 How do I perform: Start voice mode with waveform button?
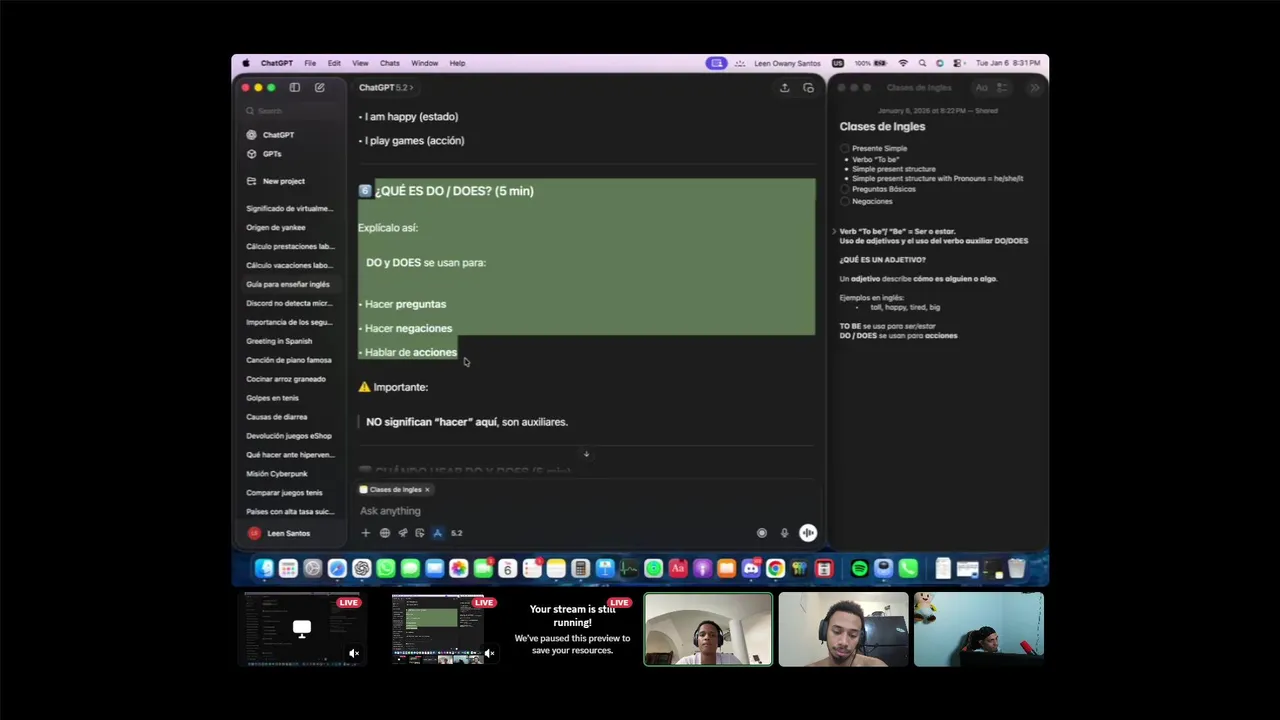pyautogui.click(x=808, y=533)
